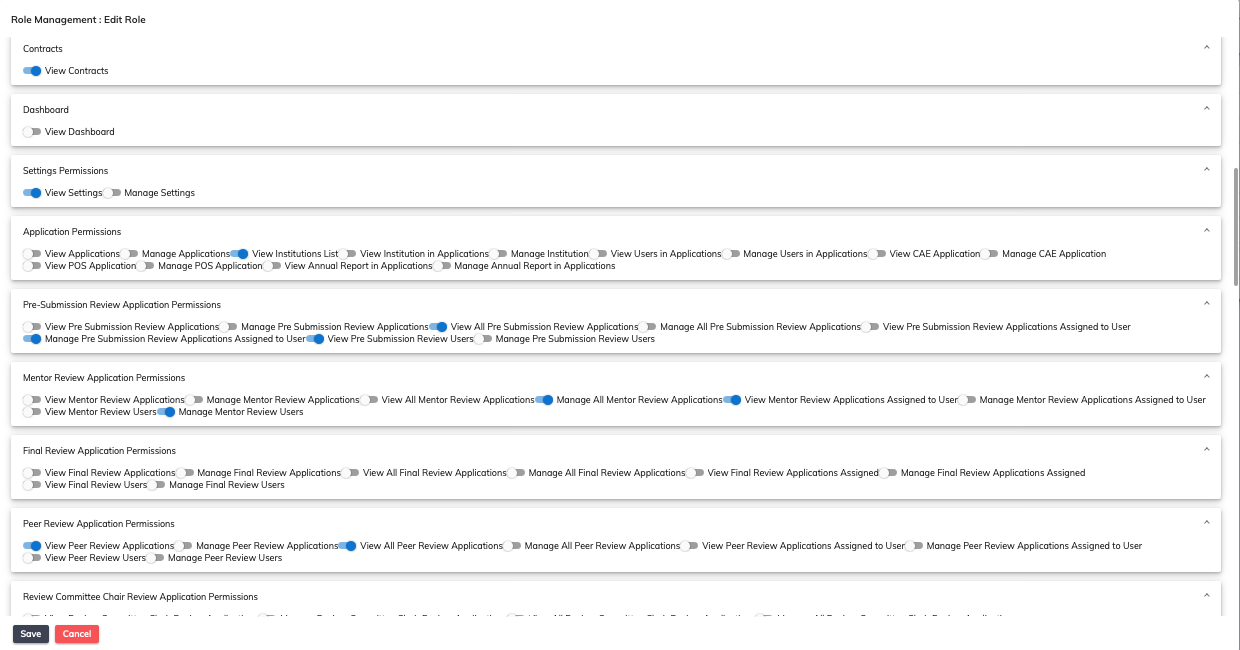Disable Manage Pre Submission Review Applications Assigned to User

(x=32, y=339)
